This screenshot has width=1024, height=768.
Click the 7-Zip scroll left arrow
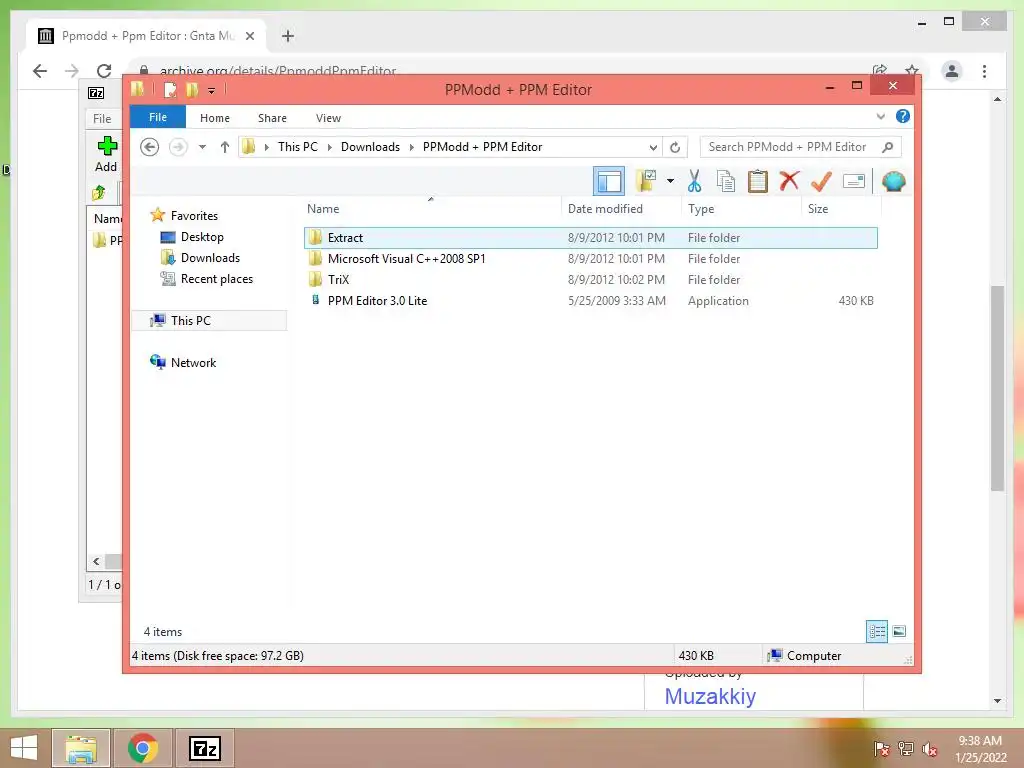[96, 562]
